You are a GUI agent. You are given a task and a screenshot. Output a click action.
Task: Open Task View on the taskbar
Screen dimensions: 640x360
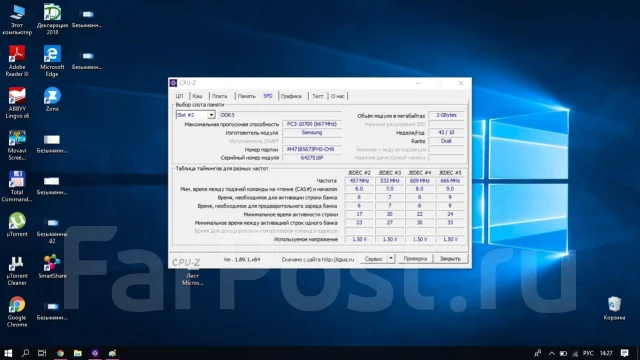point(42,353)
